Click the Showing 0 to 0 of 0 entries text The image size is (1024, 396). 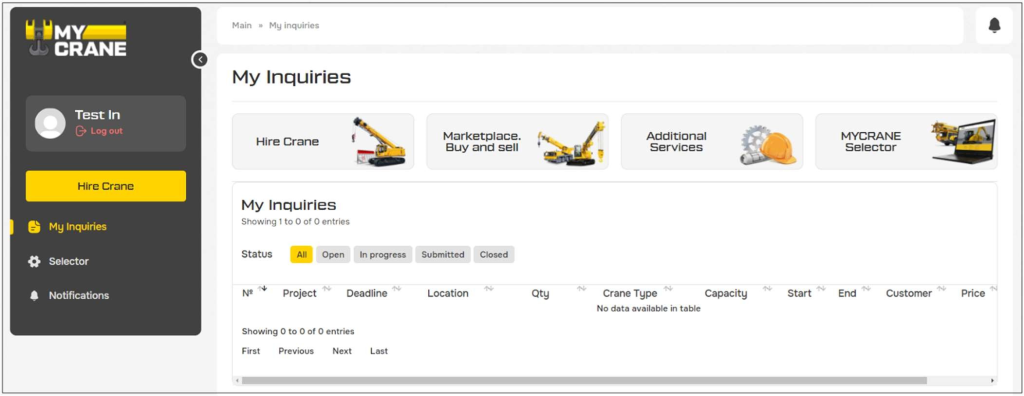(x=298, y=331)
